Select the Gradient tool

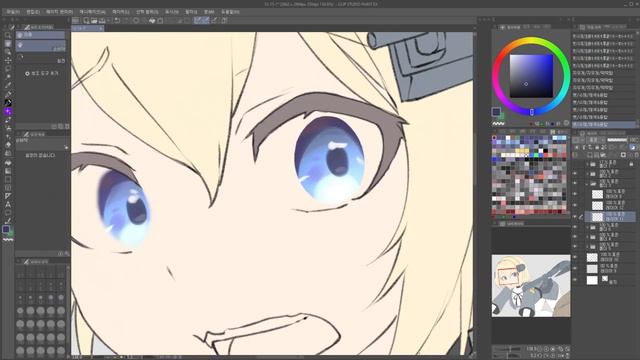tap(8, 171)
